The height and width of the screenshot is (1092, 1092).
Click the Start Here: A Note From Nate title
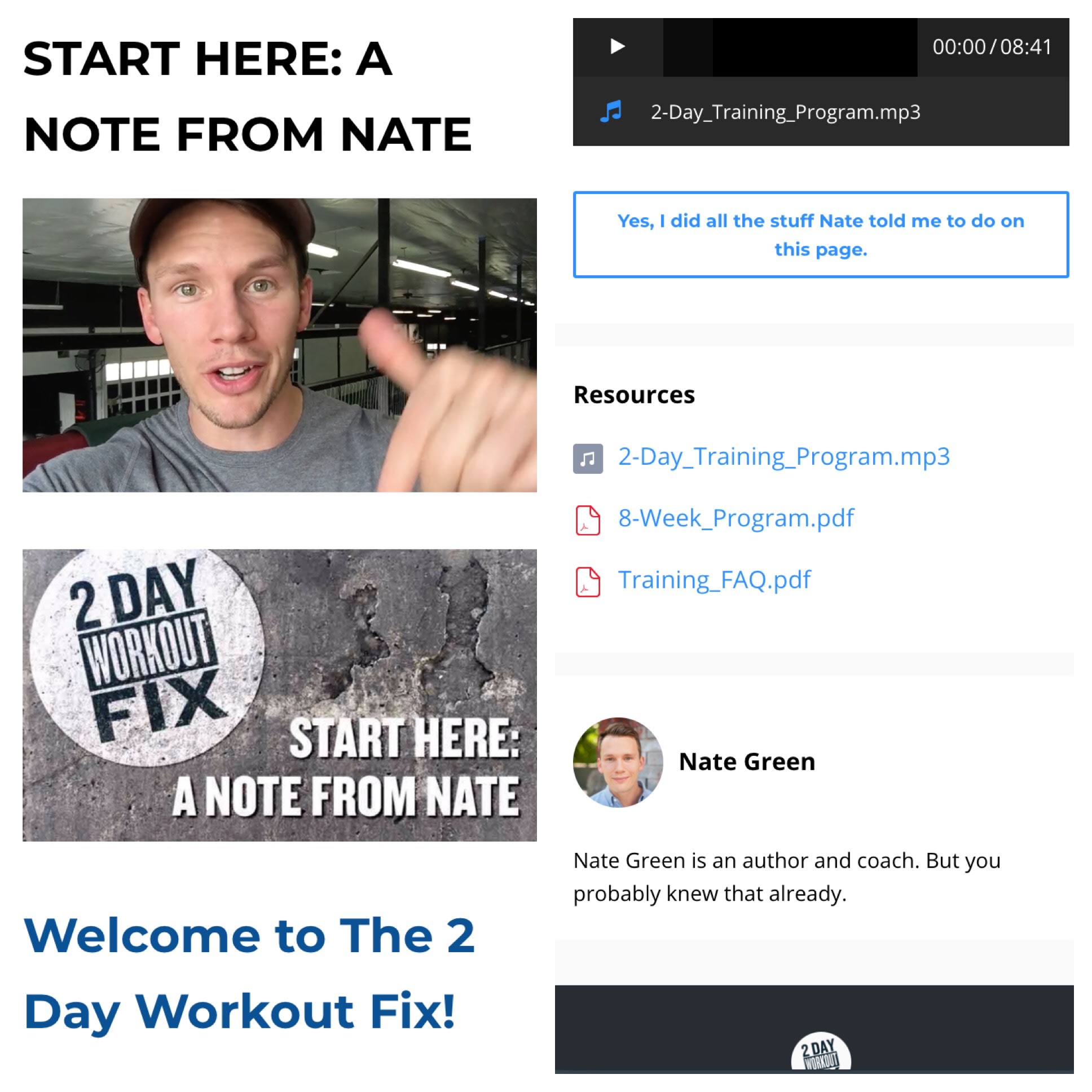pyautogui.click(x=247, y=96)
